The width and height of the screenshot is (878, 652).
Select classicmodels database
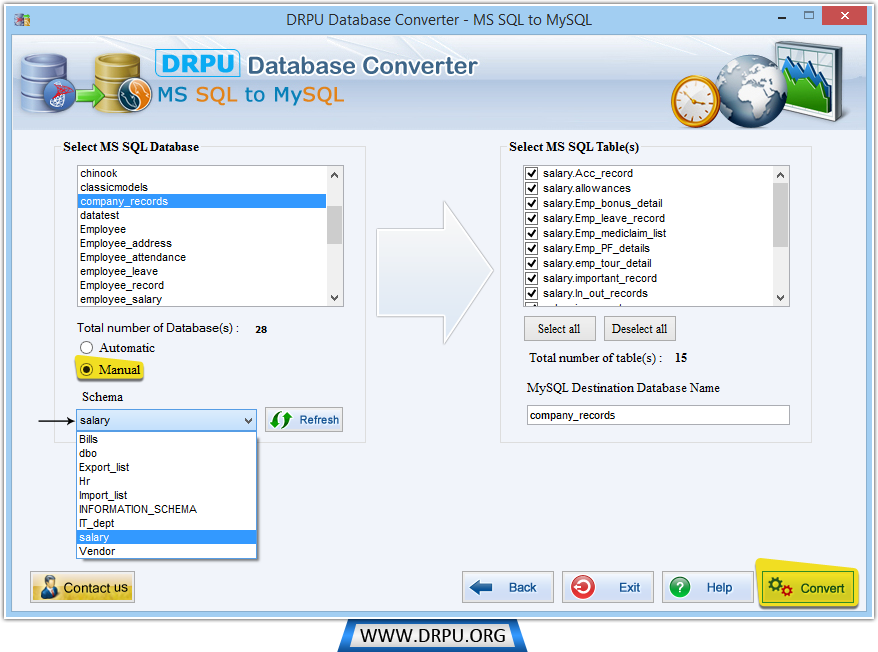pyautogui.click(x=202, y=187)
